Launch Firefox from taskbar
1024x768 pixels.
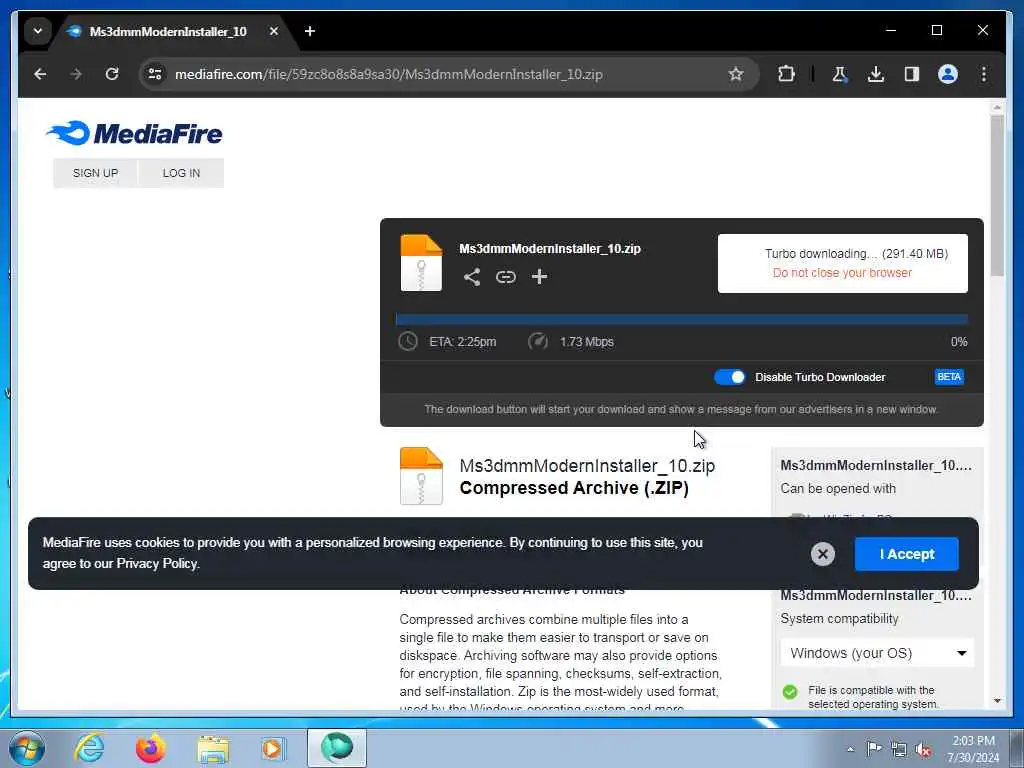[x=150, y=748]
